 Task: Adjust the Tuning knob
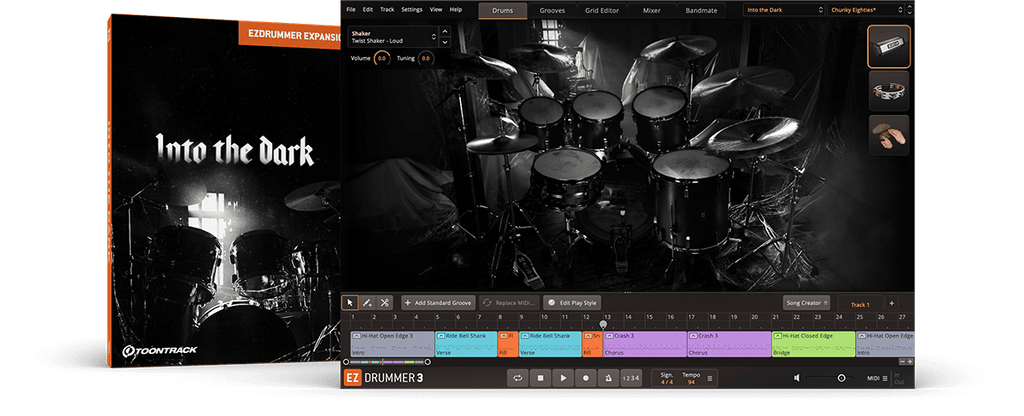click(x=425, y=59)
